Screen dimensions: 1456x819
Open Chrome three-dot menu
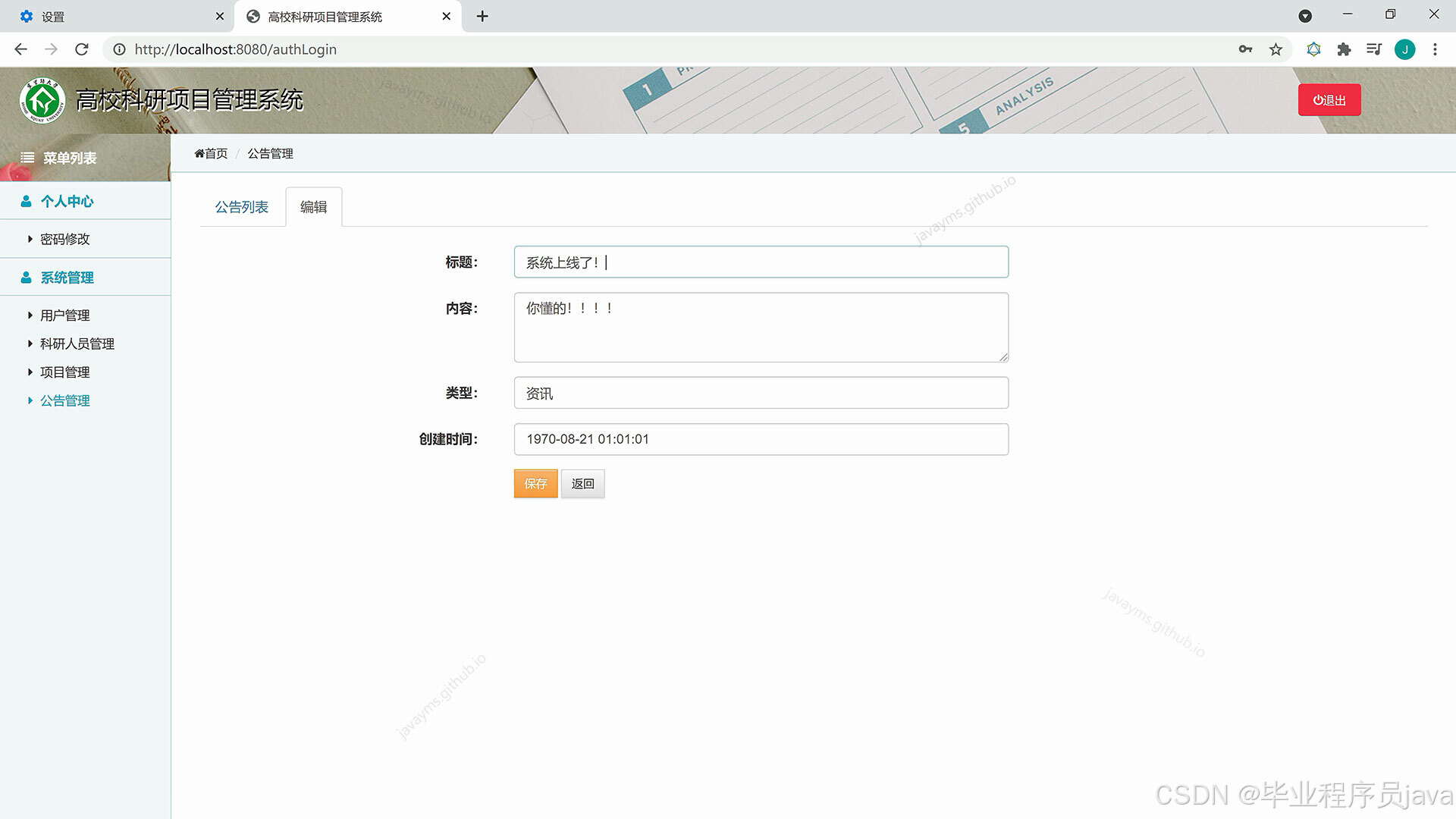[x=1435, y=49]
